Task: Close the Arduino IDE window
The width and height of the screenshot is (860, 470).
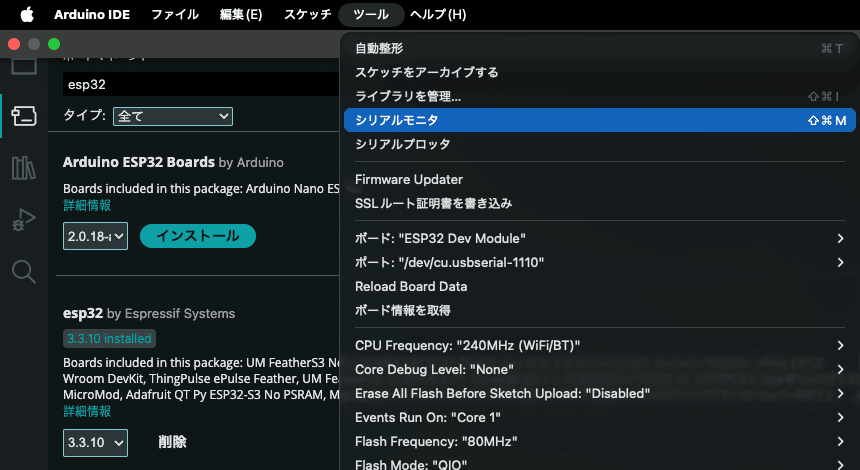Action: click(14, 44)
